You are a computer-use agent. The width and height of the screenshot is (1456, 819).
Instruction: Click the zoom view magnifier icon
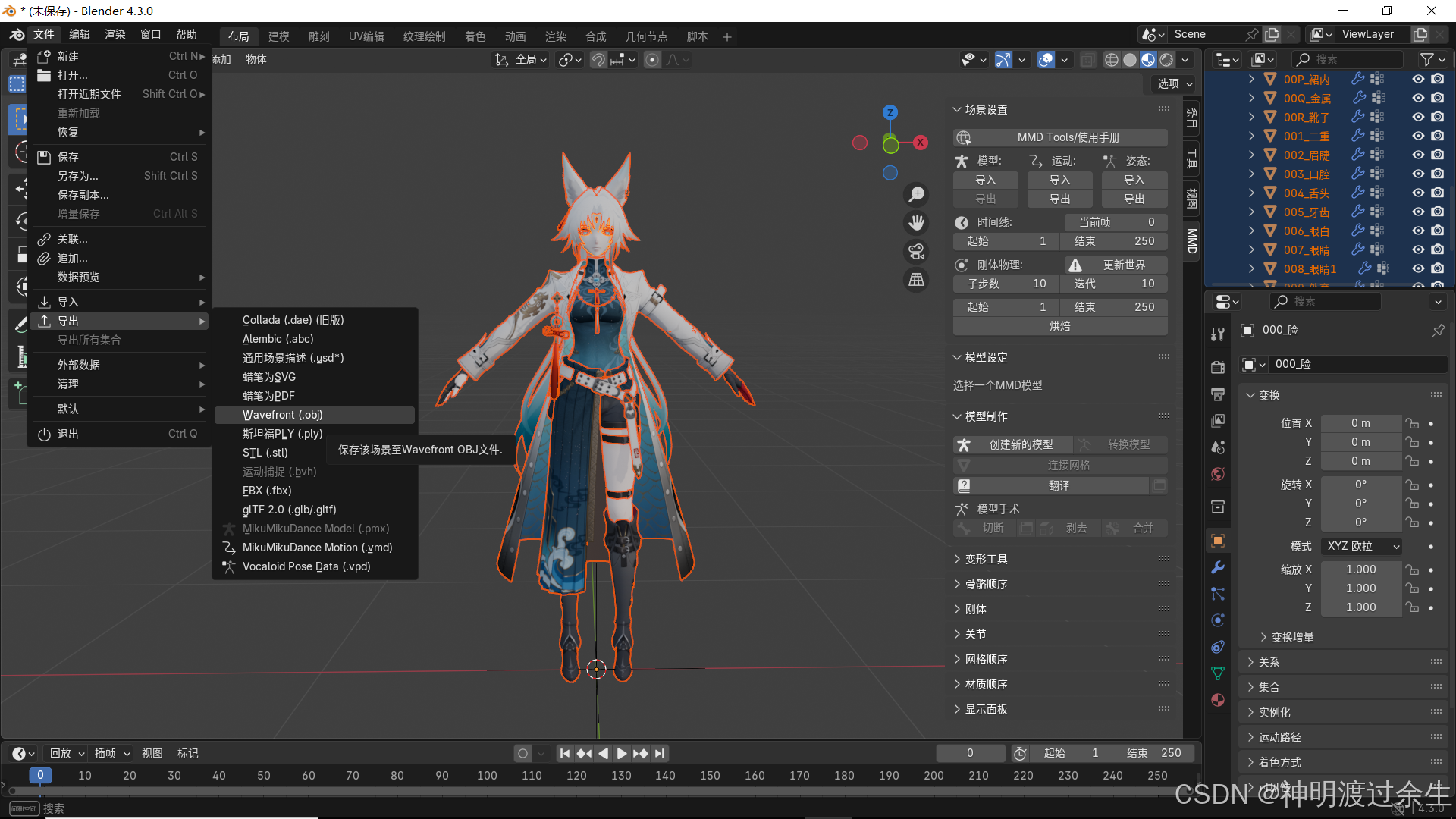point(917,195)
